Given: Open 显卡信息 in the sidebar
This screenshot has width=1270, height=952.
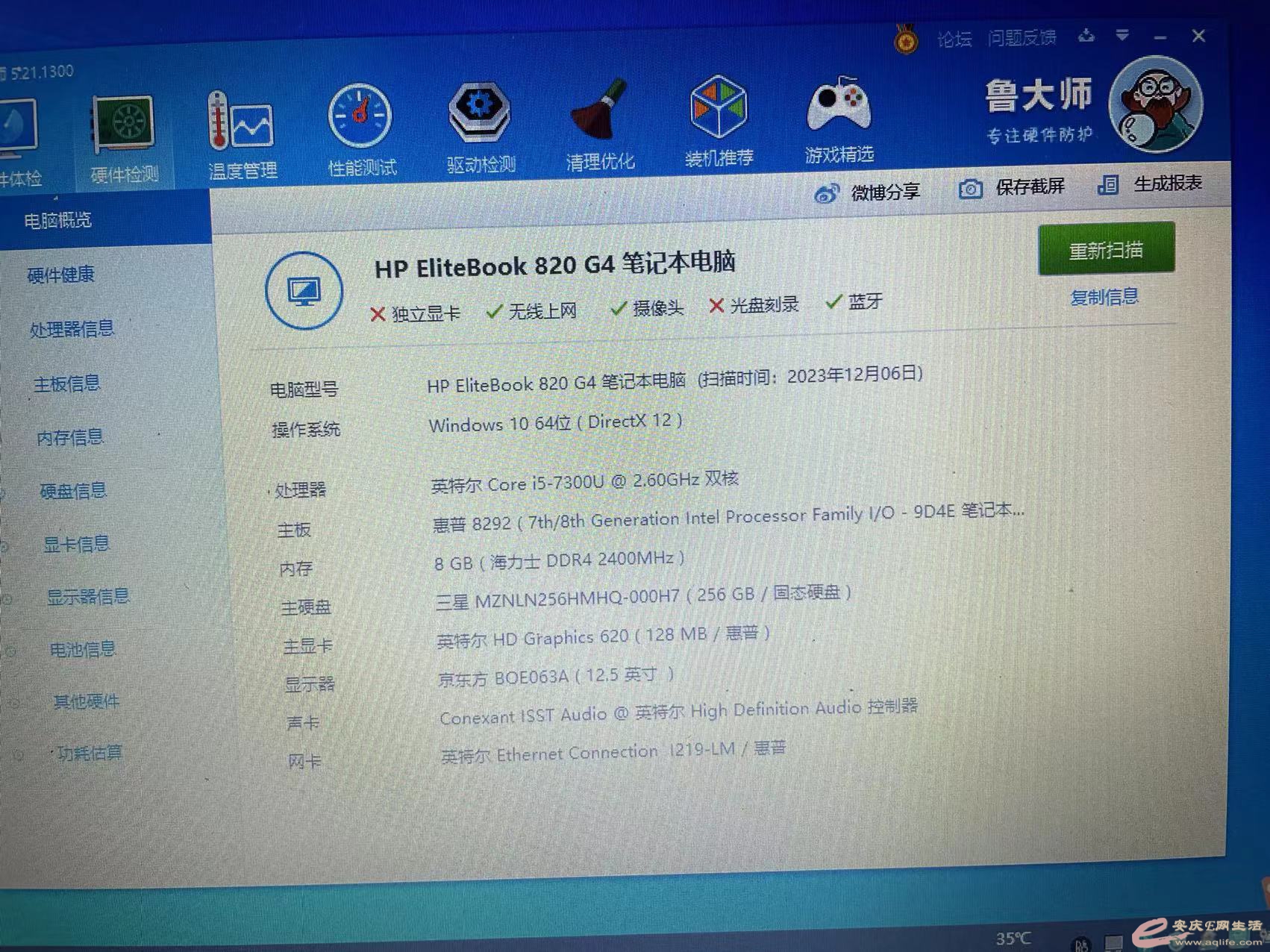Looking at the screenshot, I should click(76, 544).
